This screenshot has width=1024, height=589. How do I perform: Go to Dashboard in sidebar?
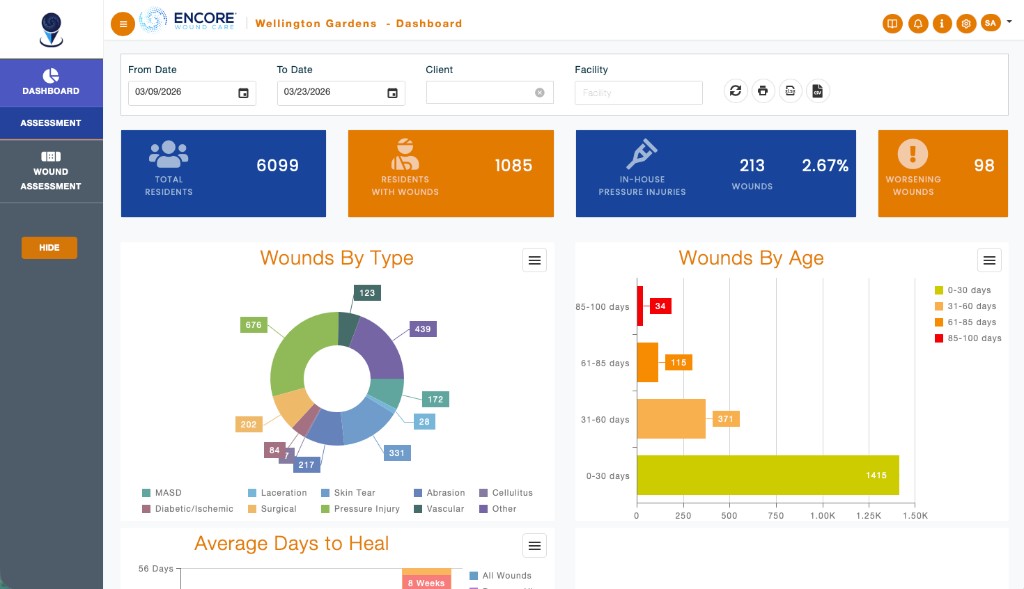coord(51,83)
